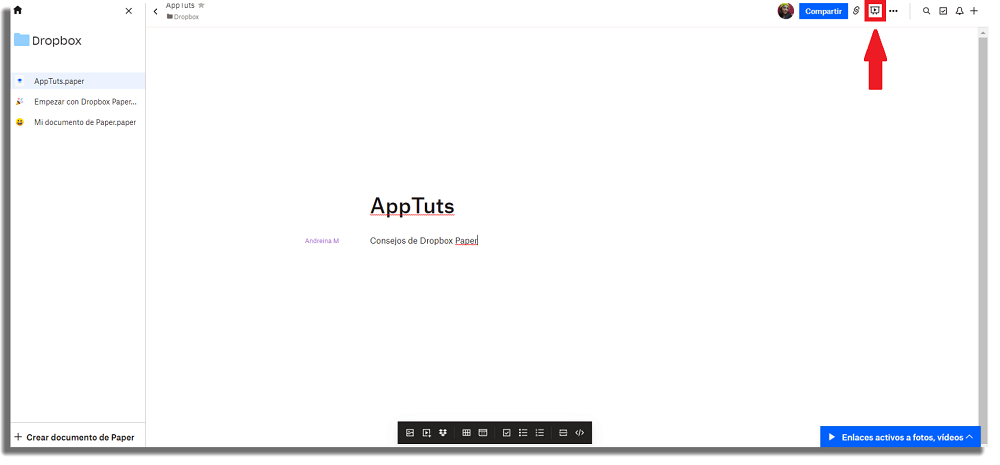Create new document with plus icon
The height and width of the screenshot is (465, 1000).
click(974, 11)
